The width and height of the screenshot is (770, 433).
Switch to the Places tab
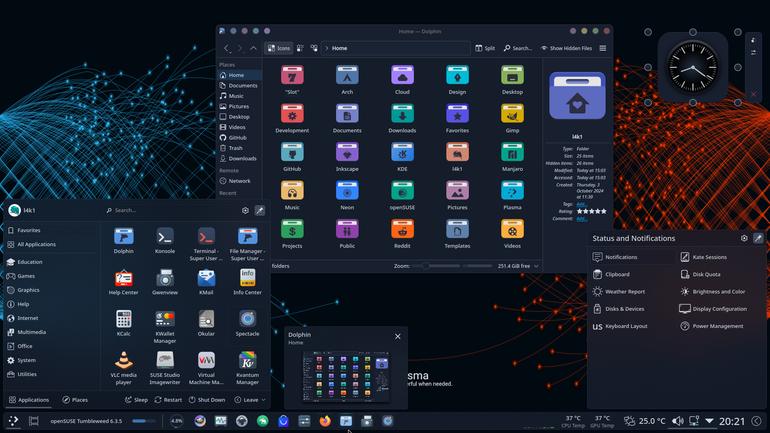coord(75,400)
